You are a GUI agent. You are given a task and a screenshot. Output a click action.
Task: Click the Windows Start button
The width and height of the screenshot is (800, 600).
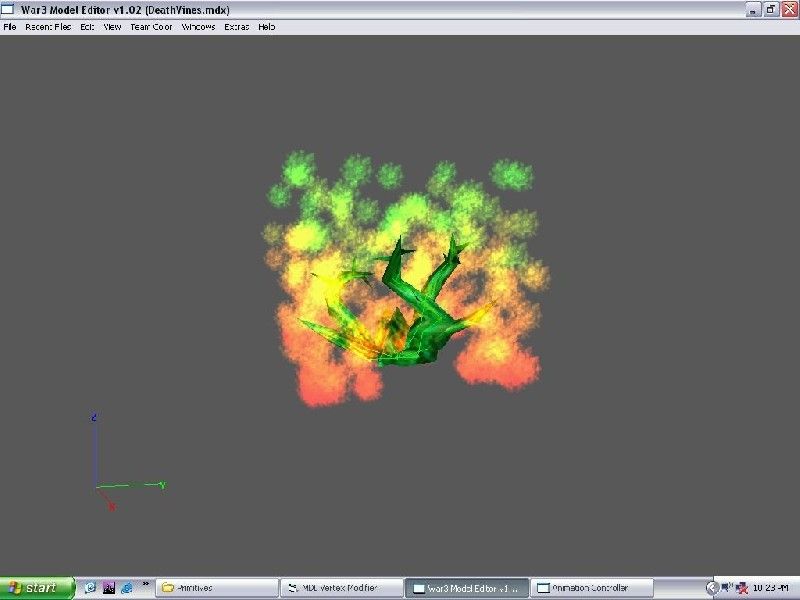coord(37,588)
